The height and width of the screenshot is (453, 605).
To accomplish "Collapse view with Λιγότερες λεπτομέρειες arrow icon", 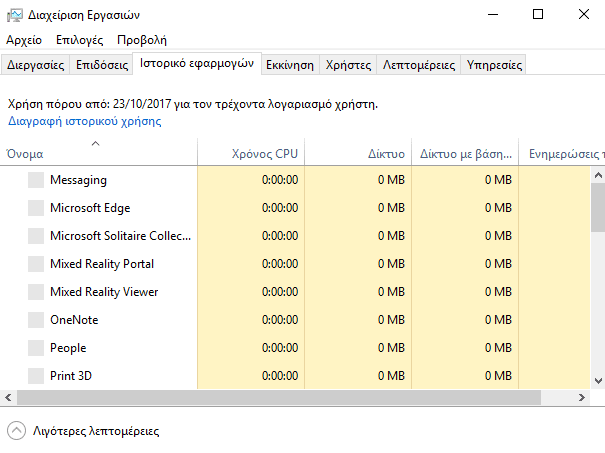I will point(17,431).
